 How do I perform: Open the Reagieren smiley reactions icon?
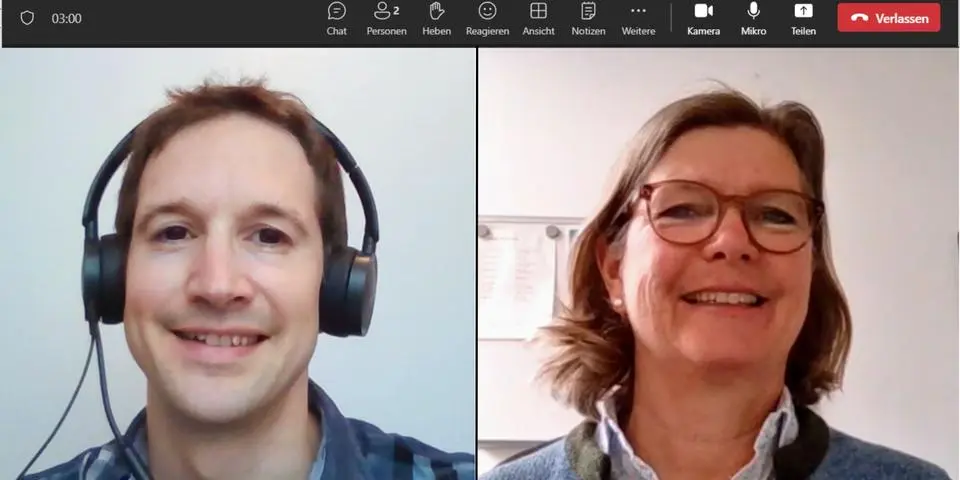pos(487,11)
